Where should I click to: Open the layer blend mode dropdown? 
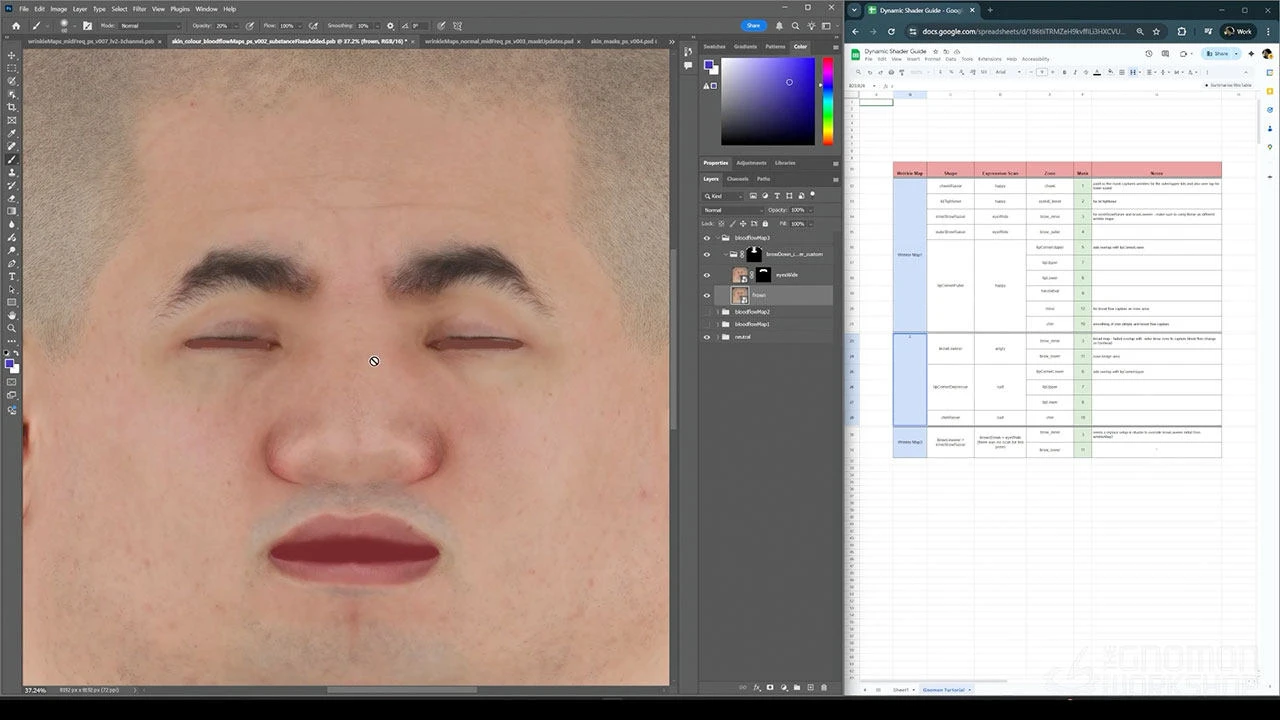click(732, 210)
